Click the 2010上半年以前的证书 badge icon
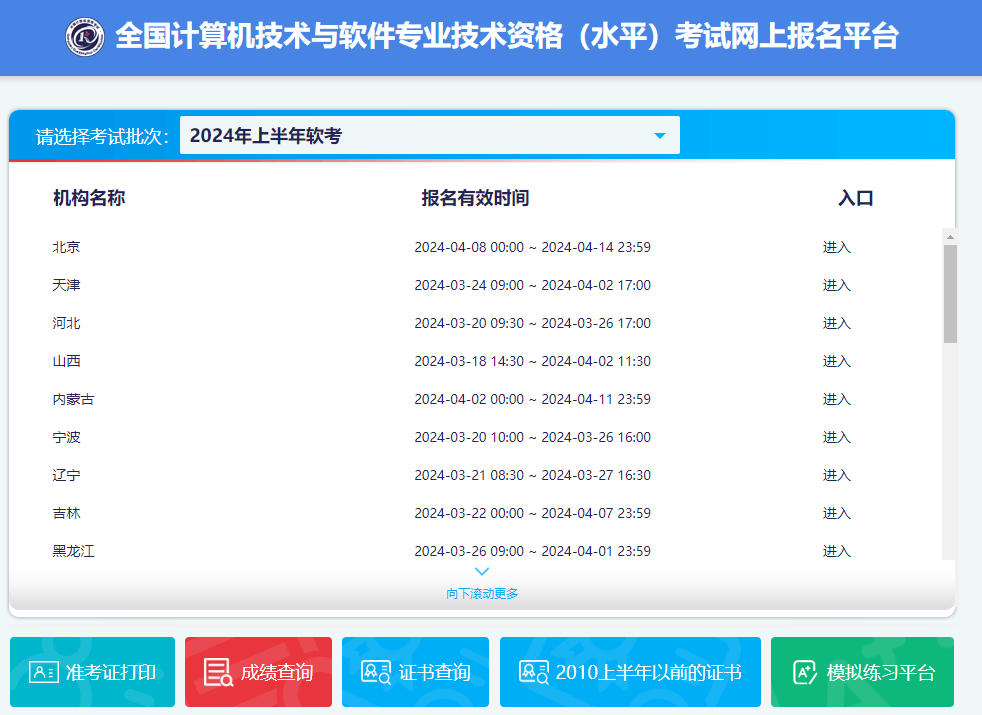 point(533,671)
